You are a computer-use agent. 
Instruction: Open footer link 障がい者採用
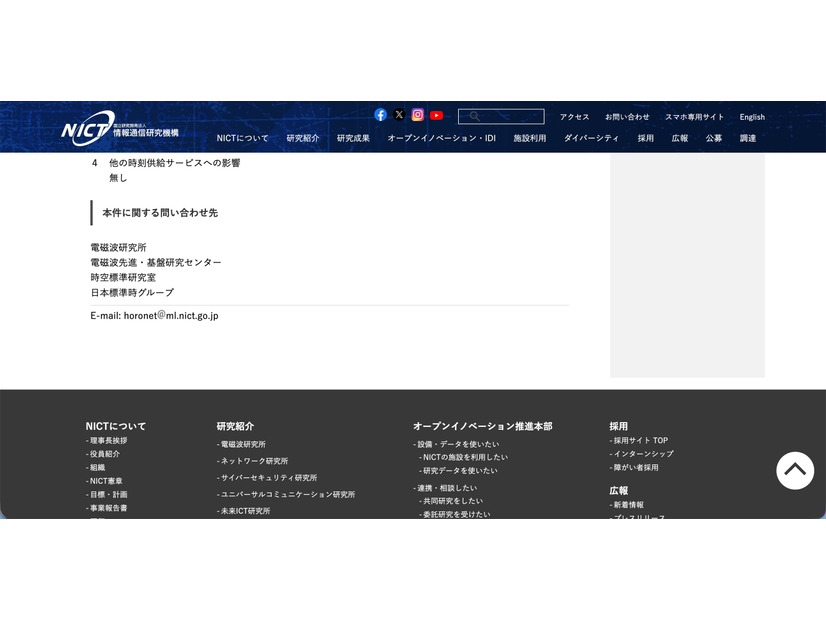coord(636,467)
